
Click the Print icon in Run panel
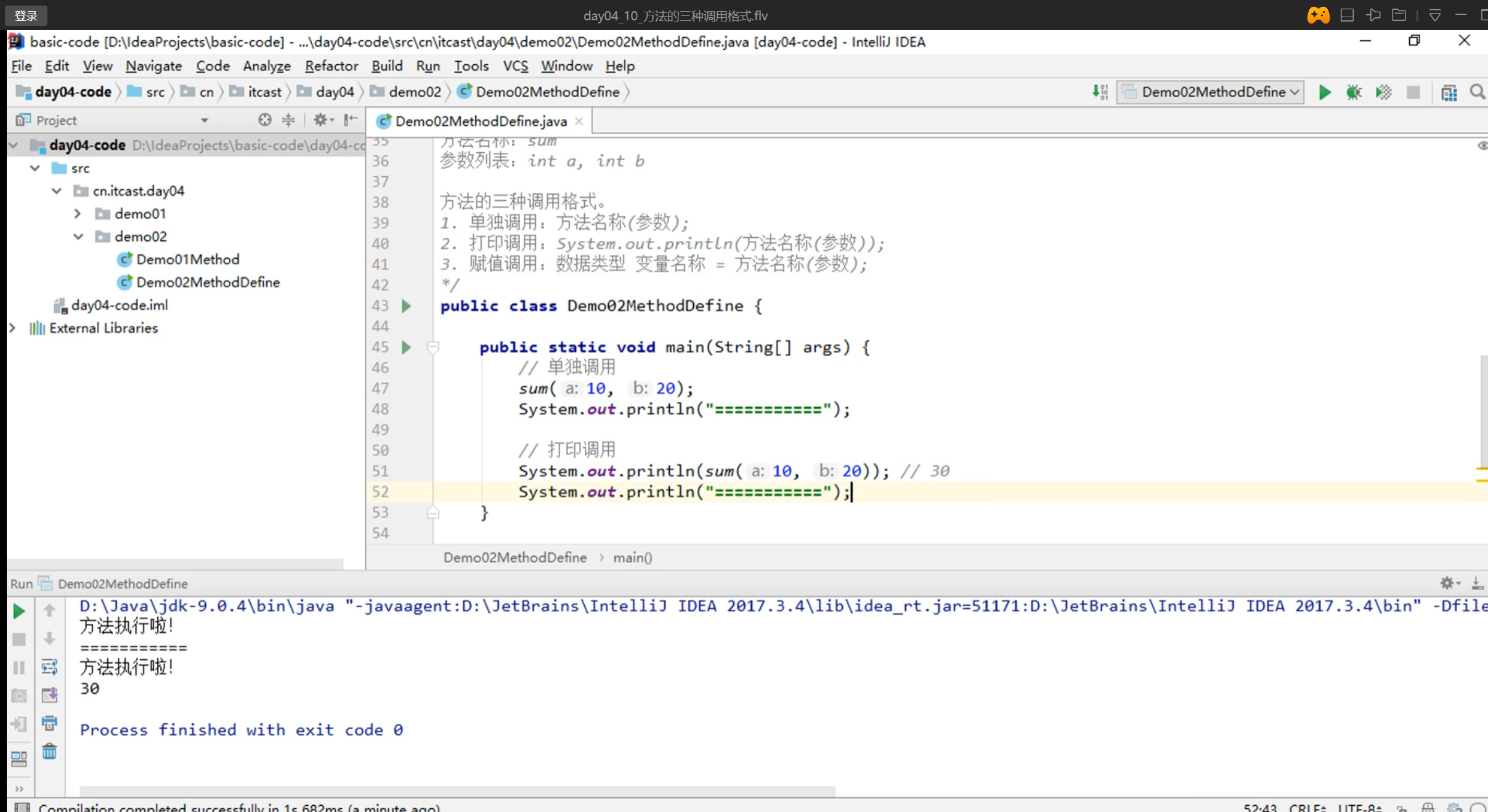49,723
